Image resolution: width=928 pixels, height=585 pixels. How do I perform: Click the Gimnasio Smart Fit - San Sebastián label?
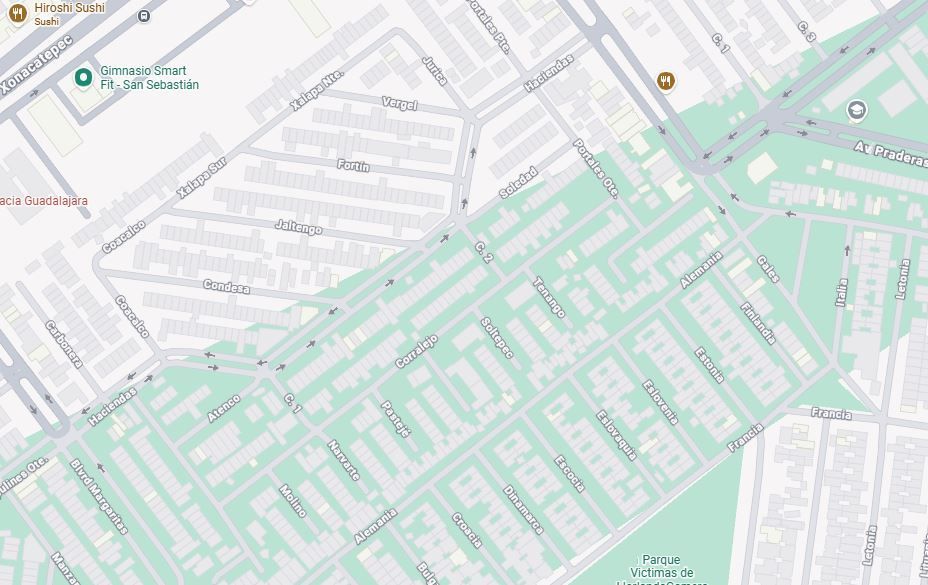(149, 78)
